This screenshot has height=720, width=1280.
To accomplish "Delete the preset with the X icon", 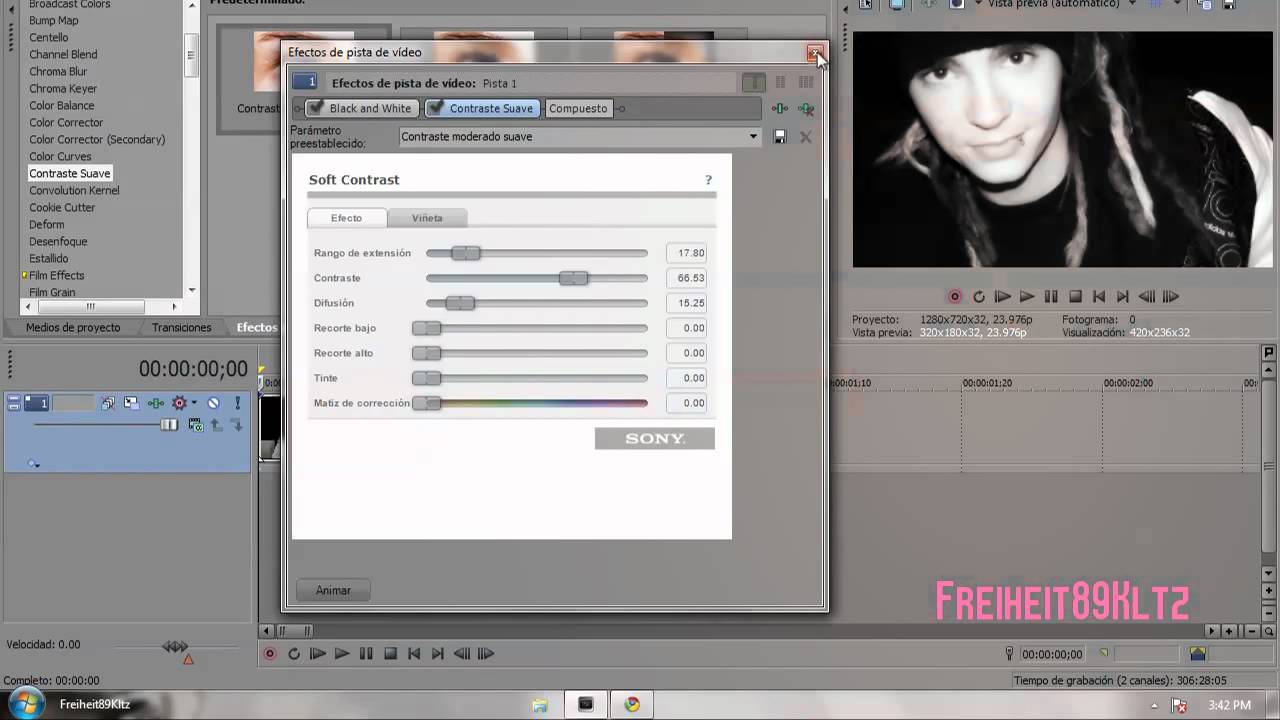I will (x=806, y=137).
